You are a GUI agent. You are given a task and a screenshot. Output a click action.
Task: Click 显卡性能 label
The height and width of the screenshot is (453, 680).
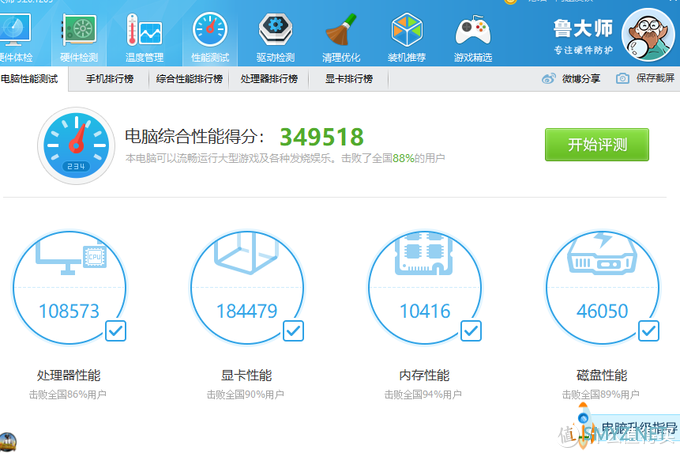[x=246, y=375]
